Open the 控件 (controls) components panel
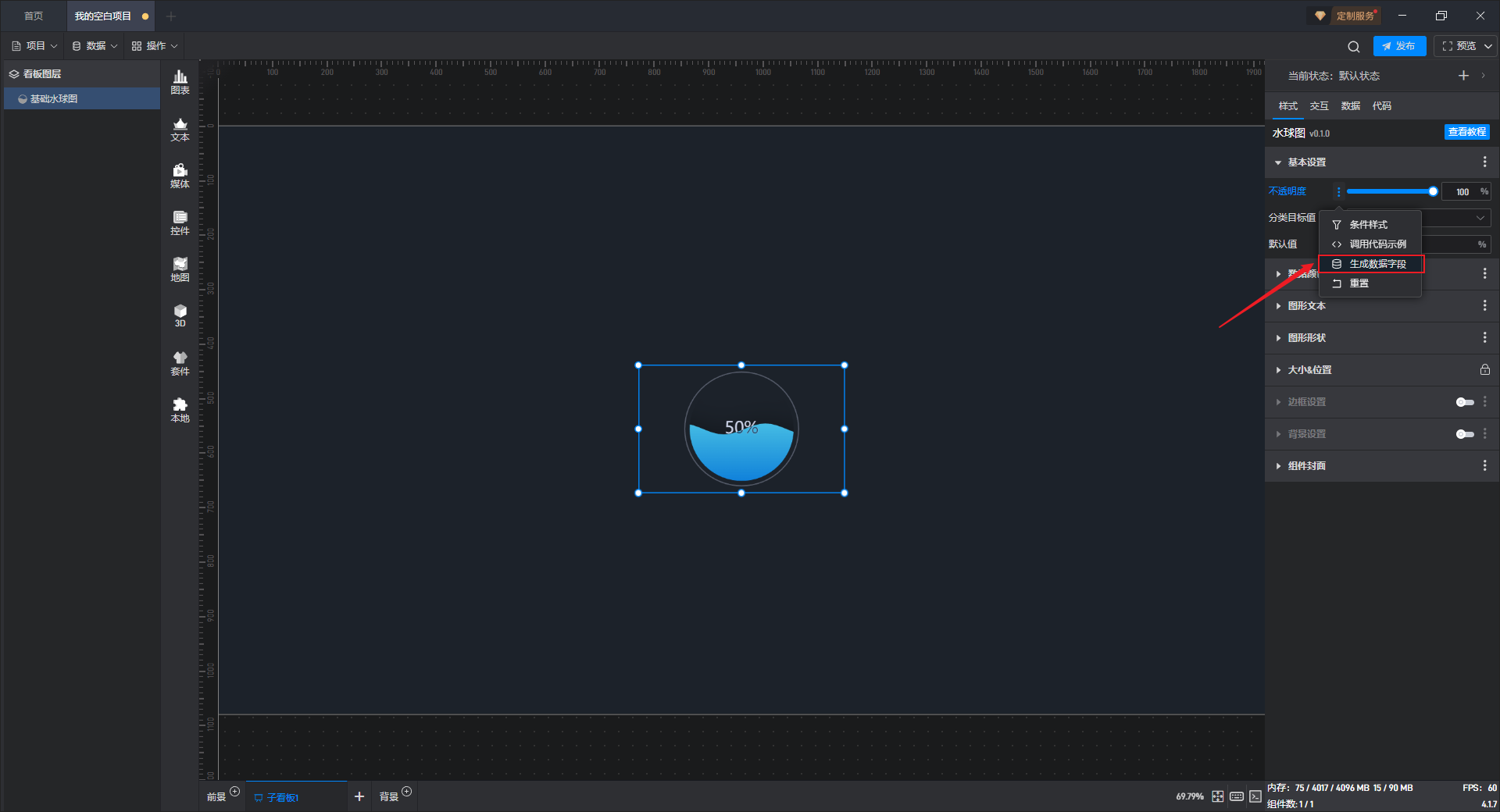Screen dimensions: 1500x812 tap(180, 223)
